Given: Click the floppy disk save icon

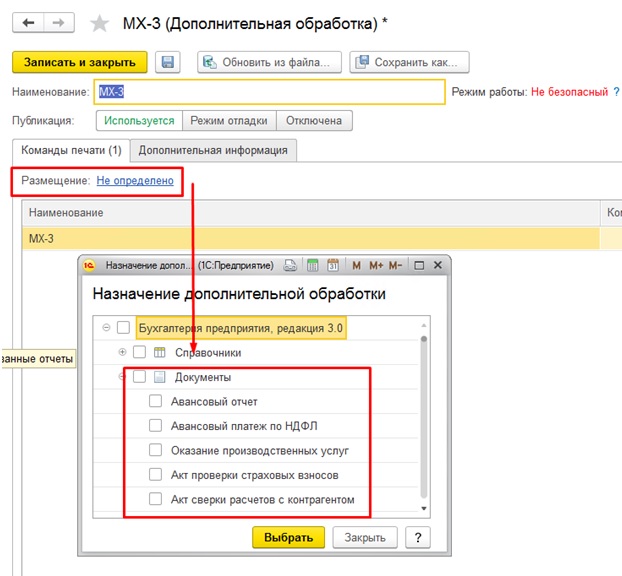Looking at the screenshot, I should coord(168,62).
